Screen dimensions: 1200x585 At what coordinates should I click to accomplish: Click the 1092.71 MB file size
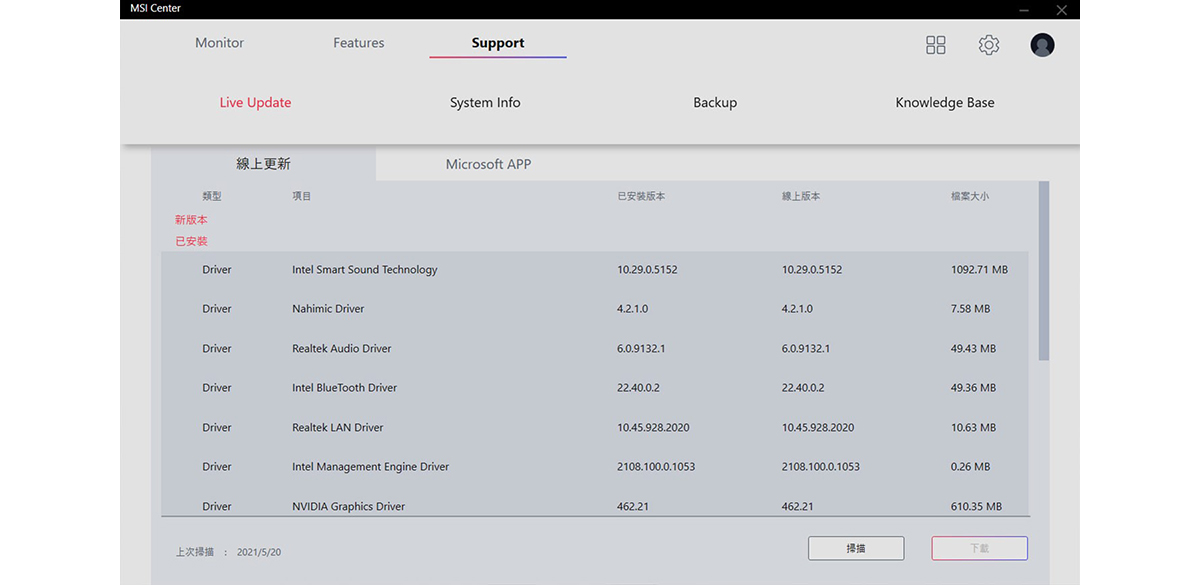[979, 270]
